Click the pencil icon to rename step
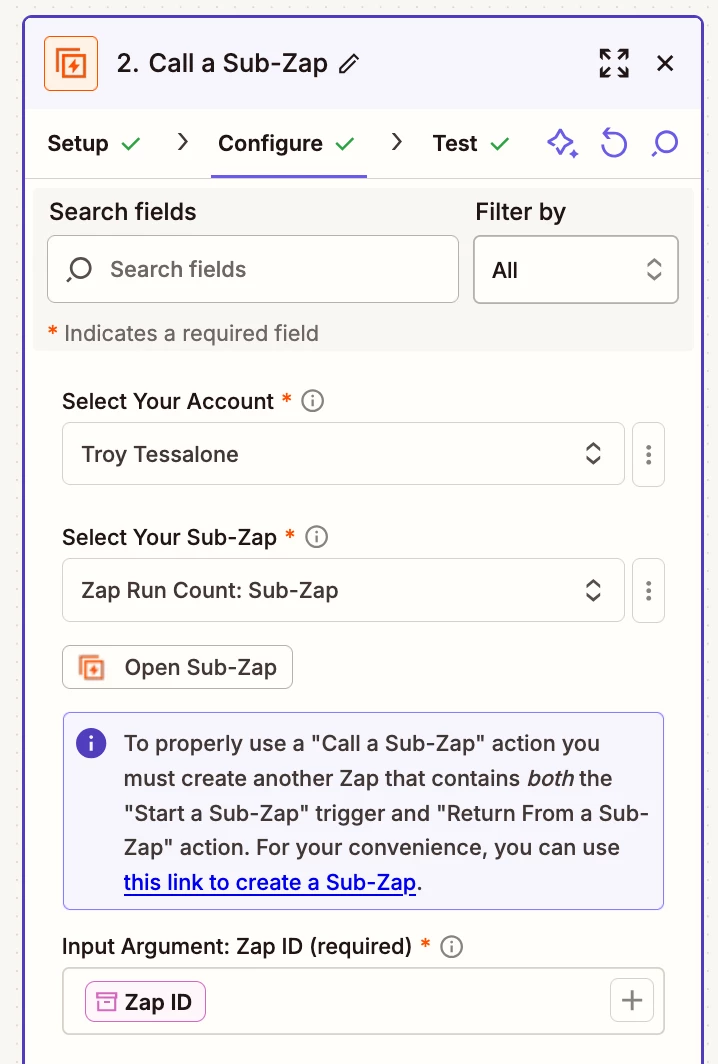 coord(349,64)
